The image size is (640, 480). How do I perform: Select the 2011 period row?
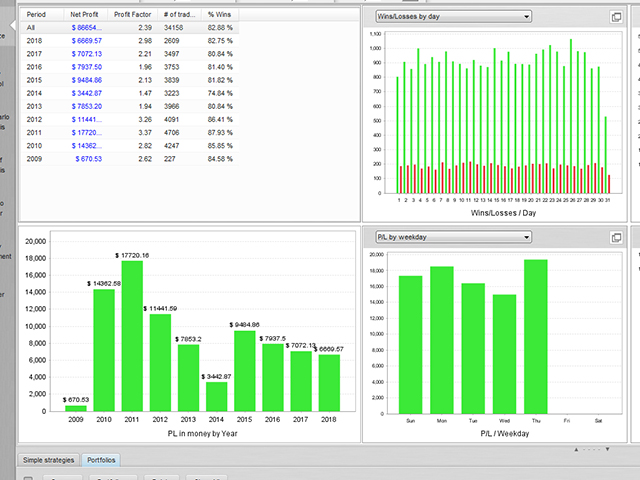point(130,133)
